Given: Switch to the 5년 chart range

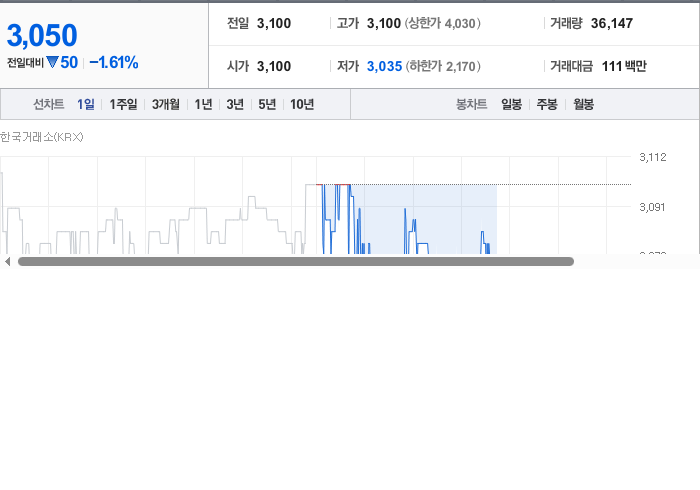Looking at the screenshot, I should tap(267, 104).
